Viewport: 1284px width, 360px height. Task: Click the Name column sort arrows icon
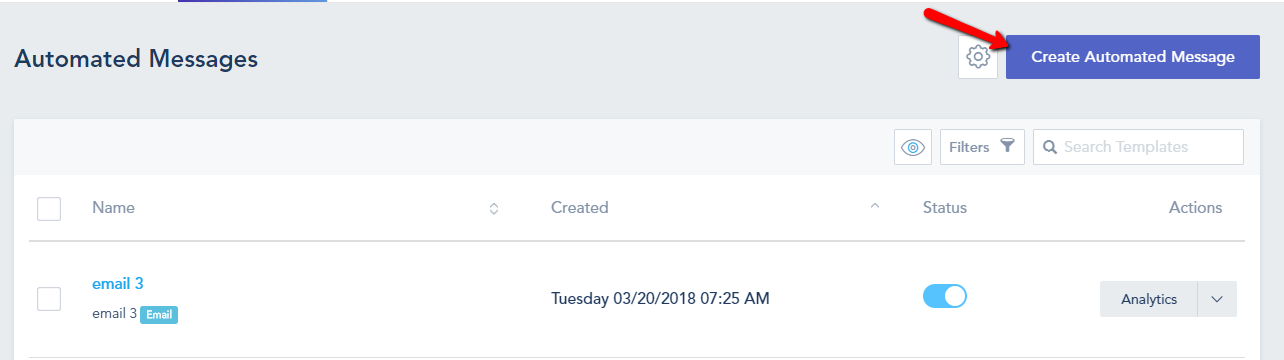(493, 208)
